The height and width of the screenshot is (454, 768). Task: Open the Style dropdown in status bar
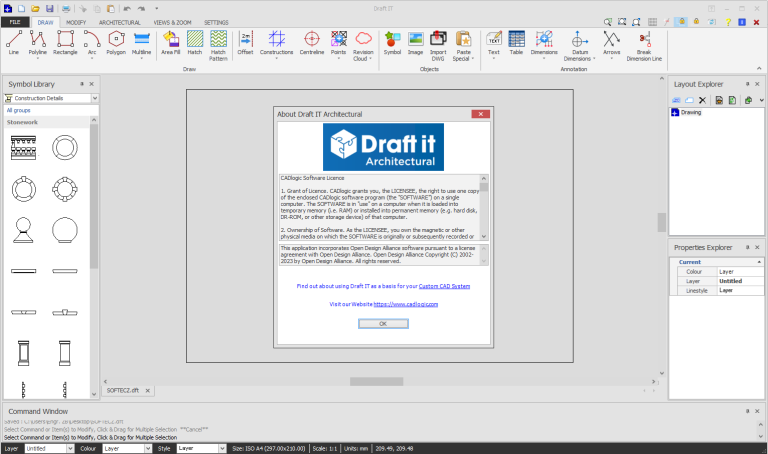(x=222, y=448)
